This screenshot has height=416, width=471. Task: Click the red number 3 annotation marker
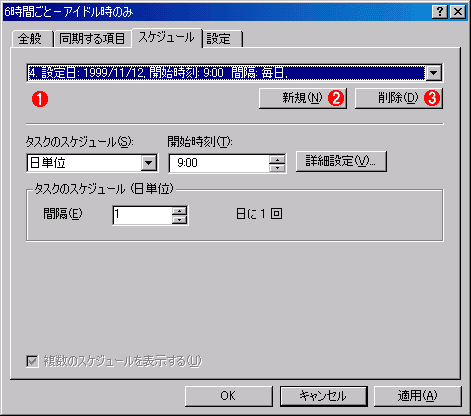pos(432,98)
